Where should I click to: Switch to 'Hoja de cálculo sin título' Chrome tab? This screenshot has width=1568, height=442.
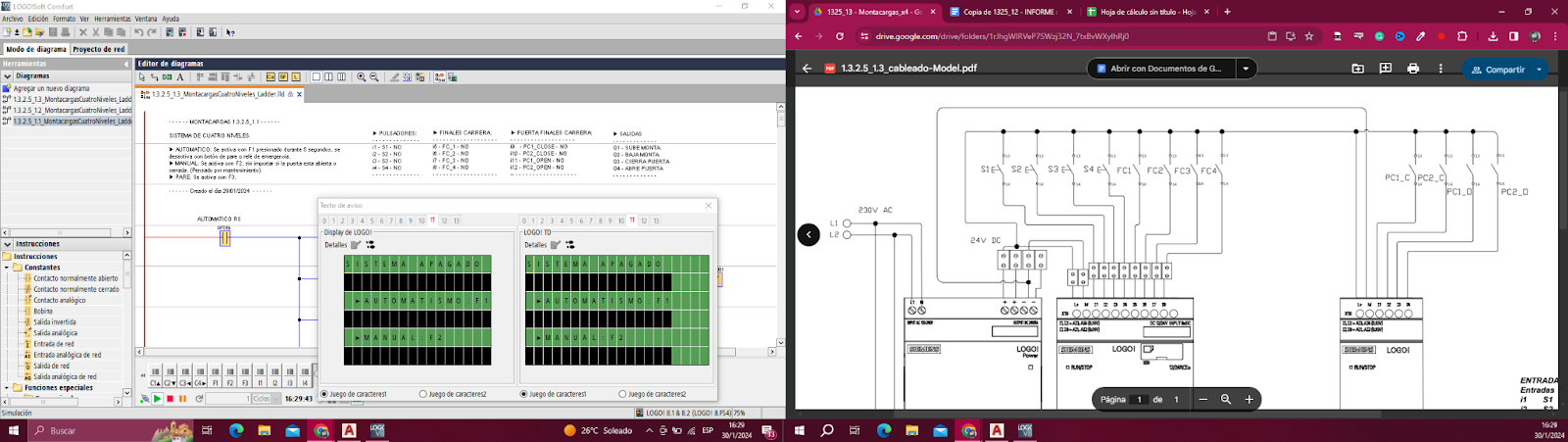[x=1147, y=12]
